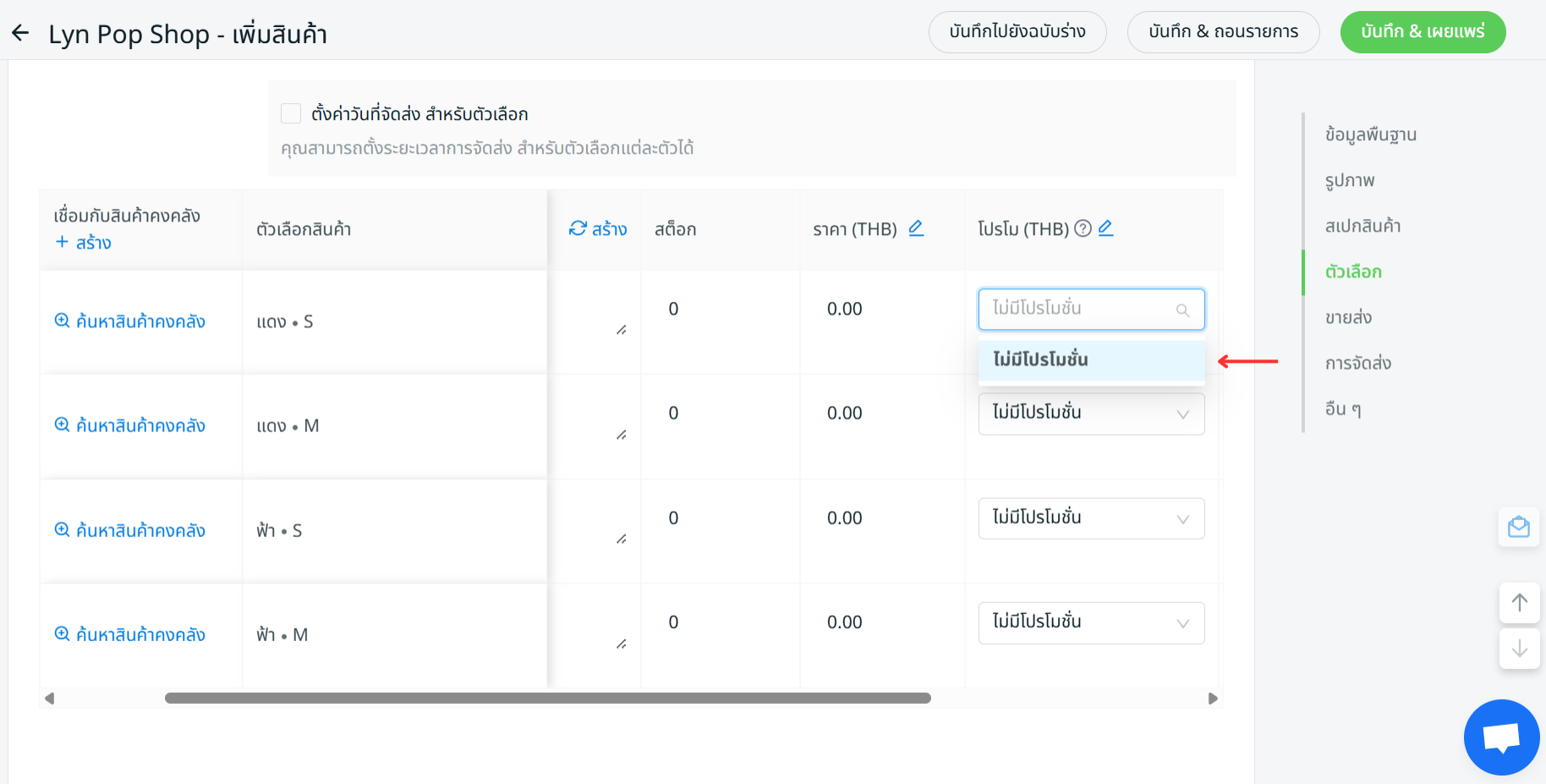Click the horizontal table scrollbar
Image resolution: width=1546 pixels, height=784 pixels.
547,699
